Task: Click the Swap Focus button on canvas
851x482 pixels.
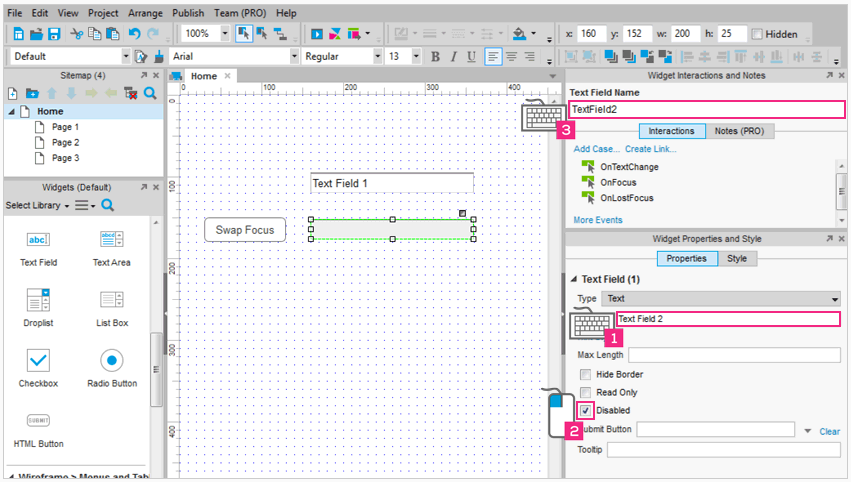Action: 245,230
